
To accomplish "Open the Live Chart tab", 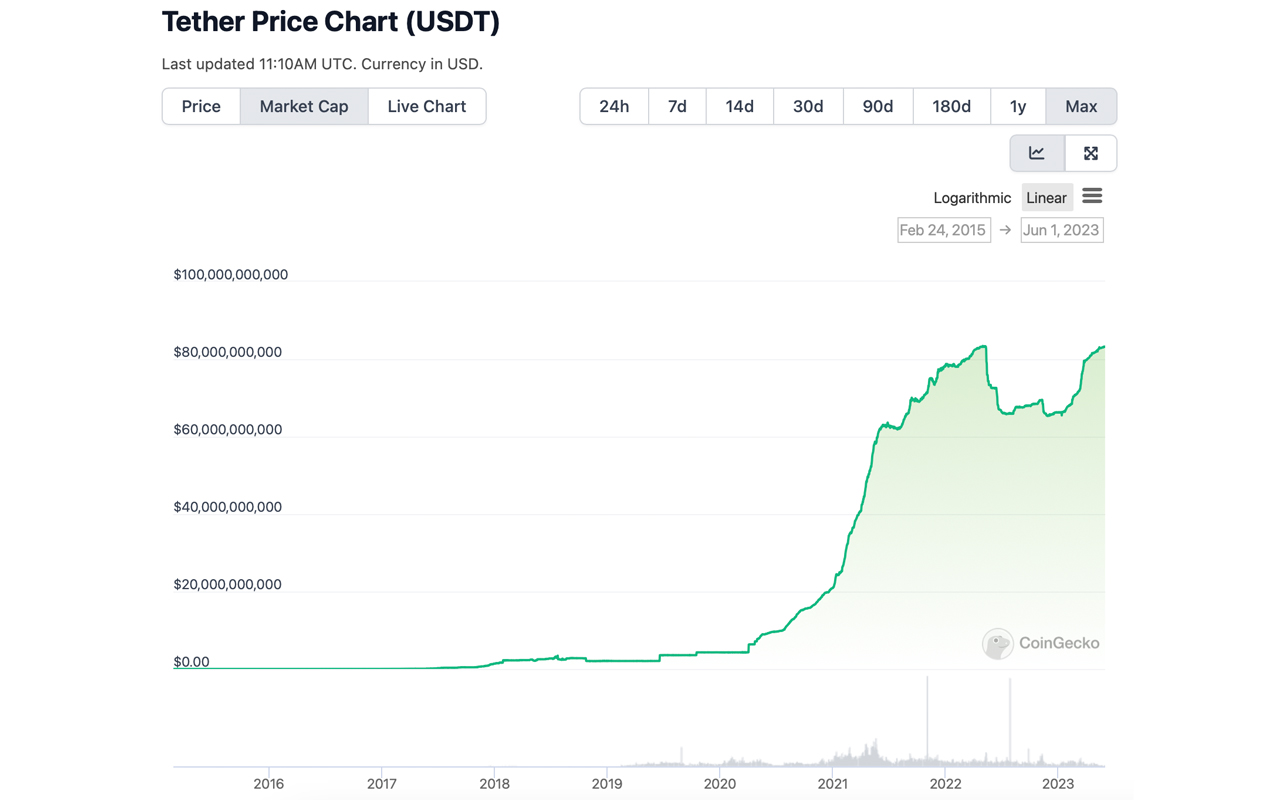I will click(x=427, y=106).
